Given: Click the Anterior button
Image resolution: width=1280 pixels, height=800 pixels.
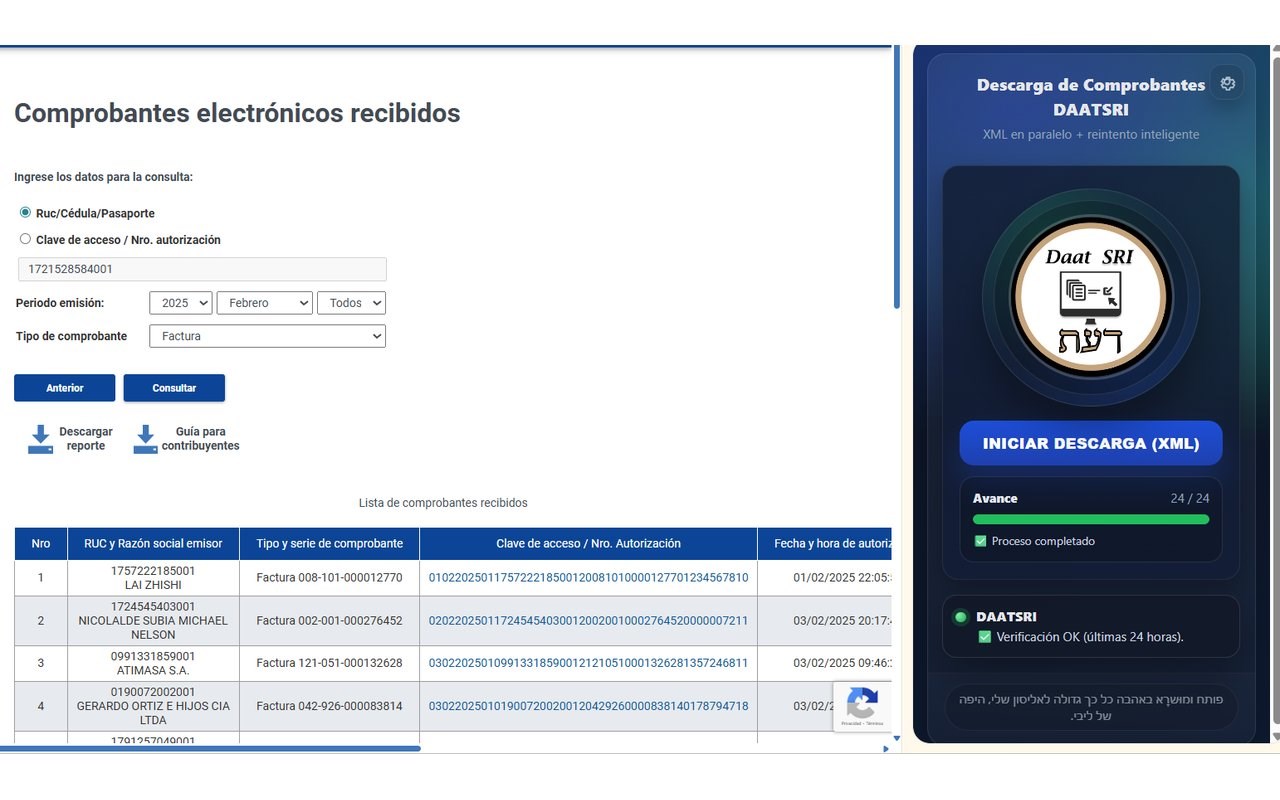Looking at the screenshot, I should [65, 388].
